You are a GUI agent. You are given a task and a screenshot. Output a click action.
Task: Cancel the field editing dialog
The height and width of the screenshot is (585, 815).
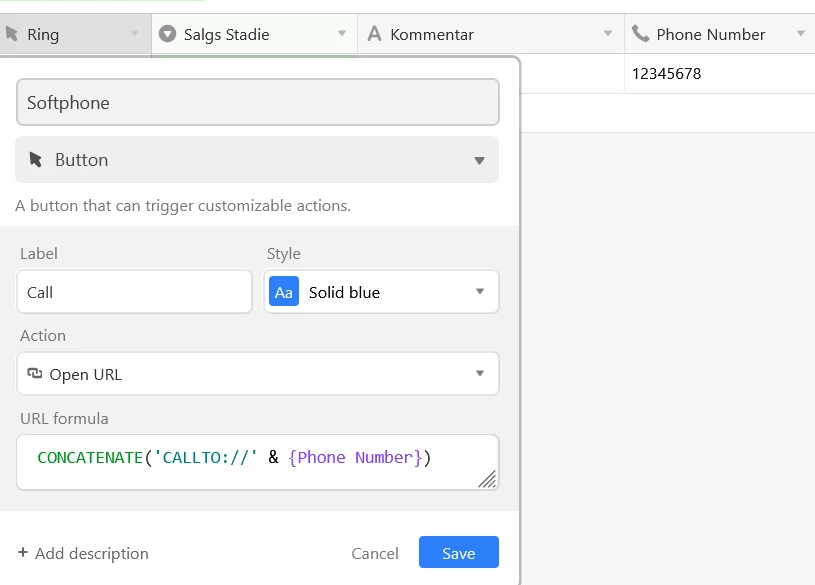click(x=375, y=553)
